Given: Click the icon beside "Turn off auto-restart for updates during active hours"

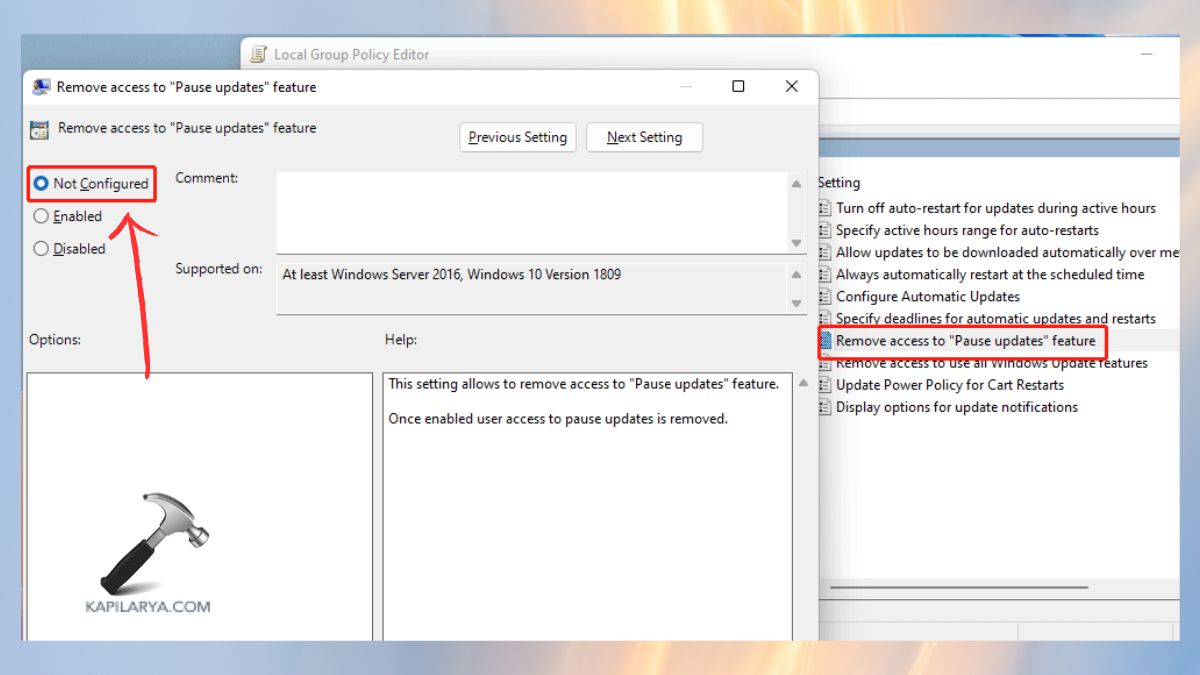Looking at the screenshot, I should [x=825, y=208].
